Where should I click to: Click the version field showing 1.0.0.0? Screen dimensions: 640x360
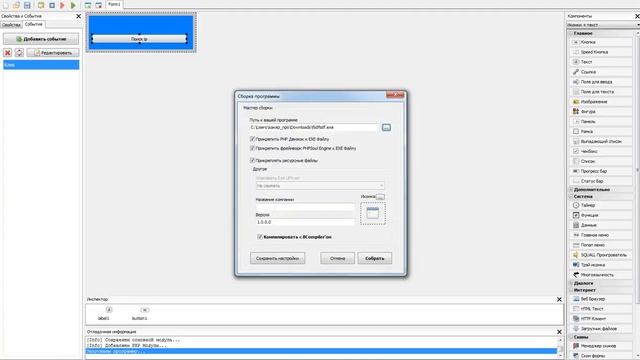(x=305, y=222)
